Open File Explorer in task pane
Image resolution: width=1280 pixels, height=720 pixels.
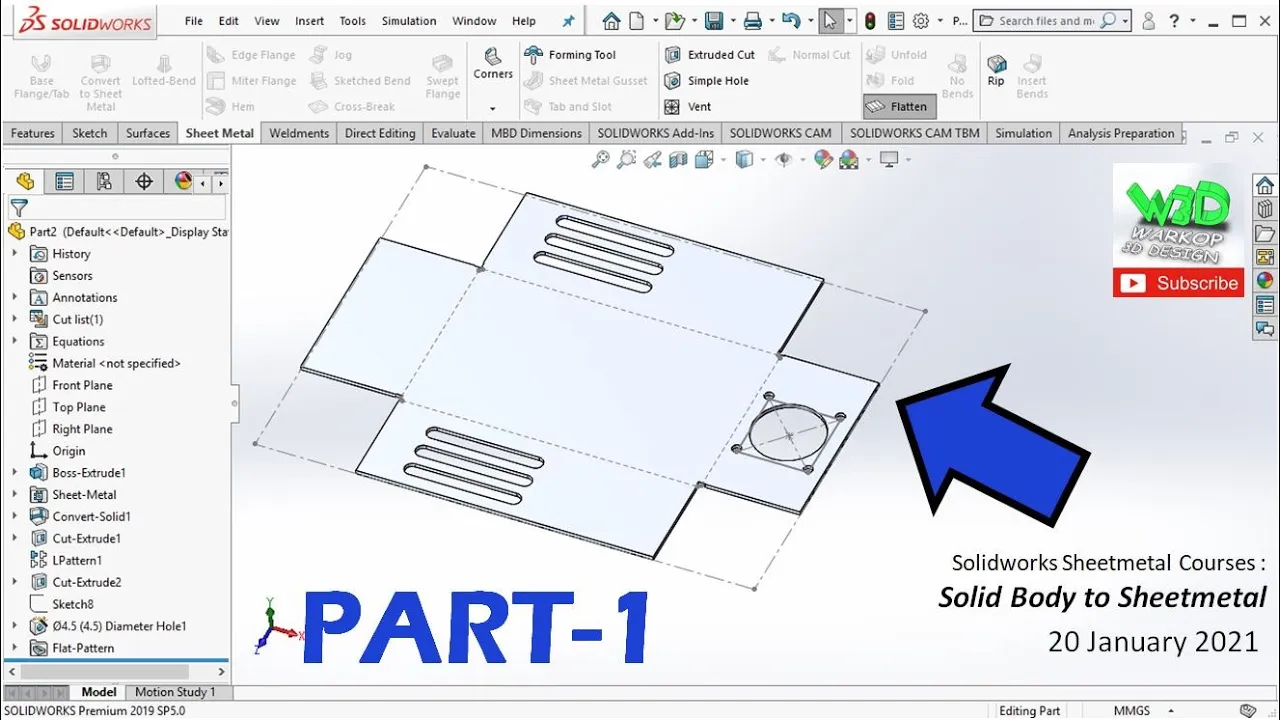pyautogui.click(x=1265, y=234)
